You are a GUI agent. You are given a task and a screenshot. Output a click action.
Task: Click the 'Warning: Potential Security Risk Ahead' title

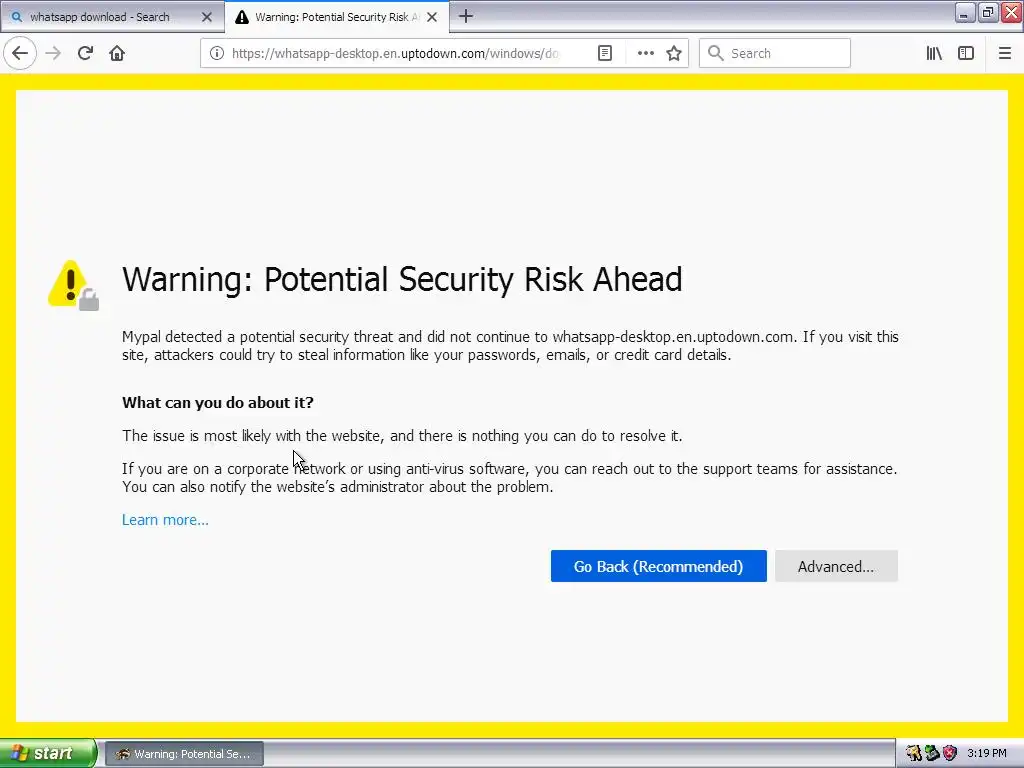402,280
